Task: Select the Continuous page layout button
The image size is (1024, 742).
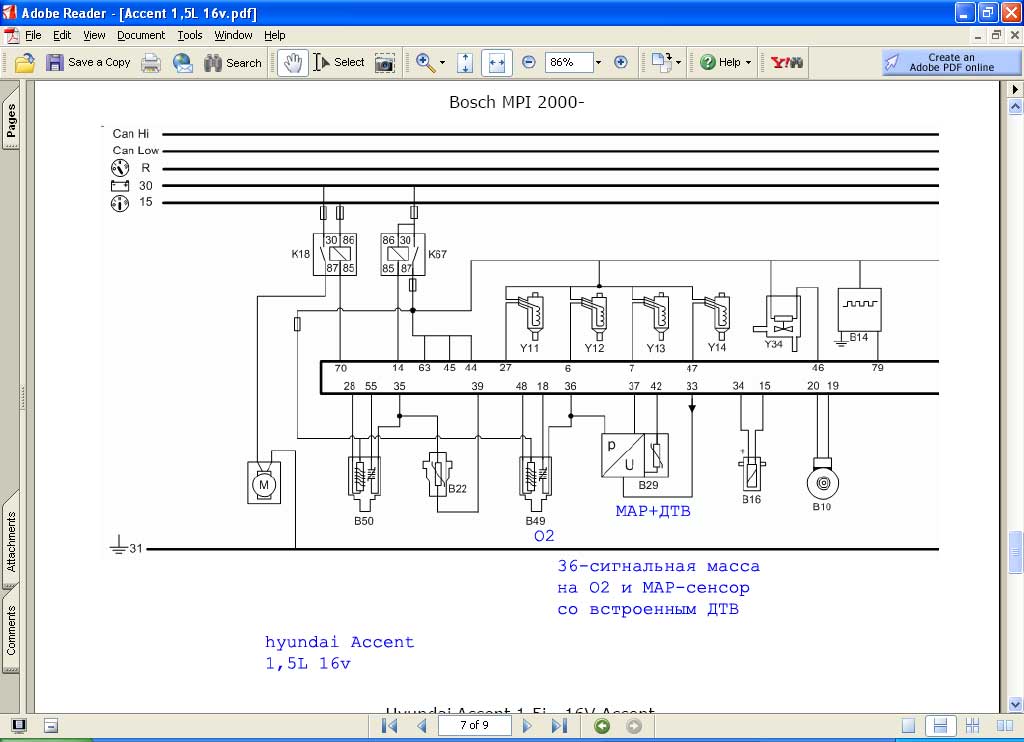Action: [x=940, y=726]
